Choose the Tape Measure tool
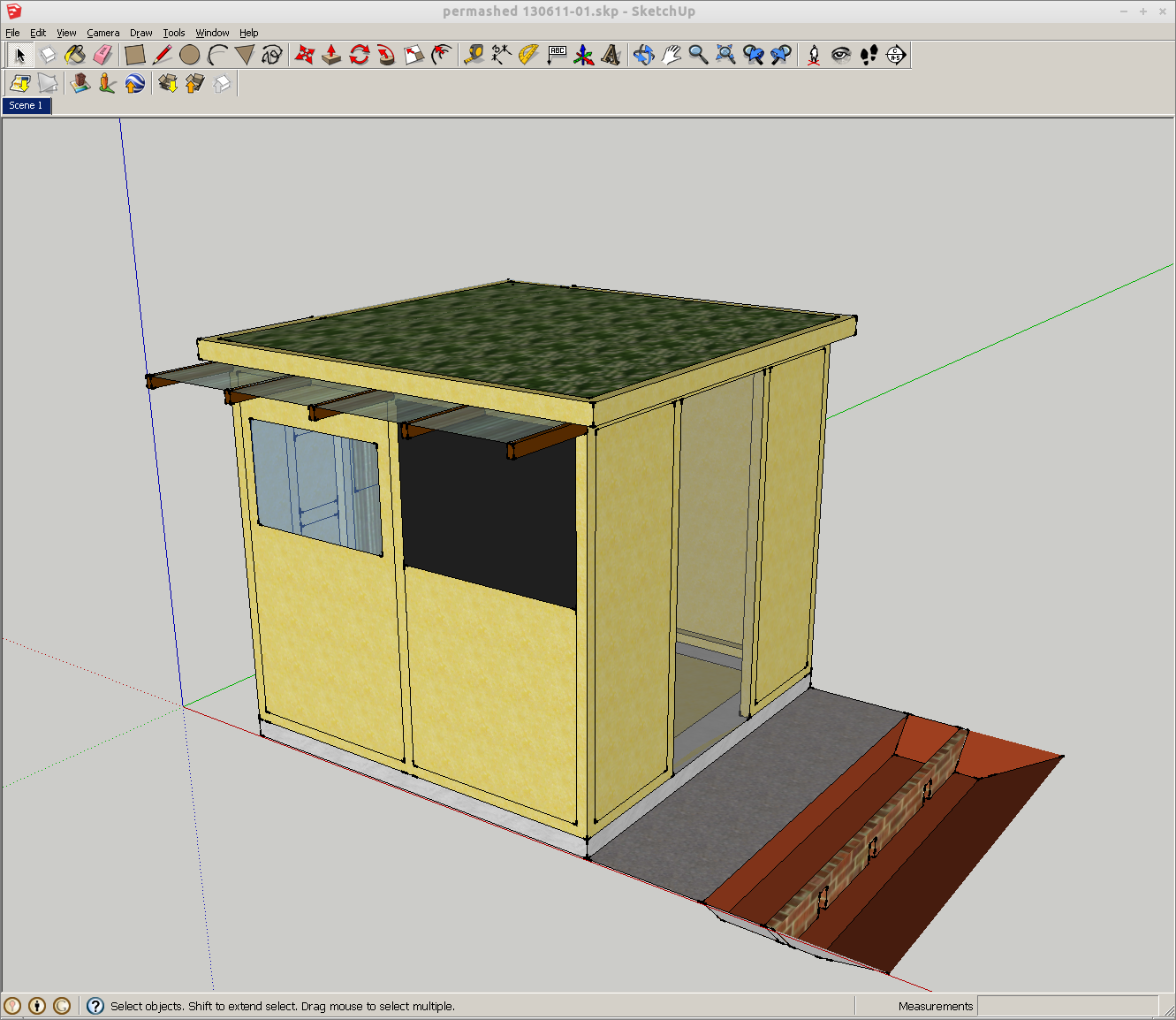1176x1020 pixels. (474, 55)
